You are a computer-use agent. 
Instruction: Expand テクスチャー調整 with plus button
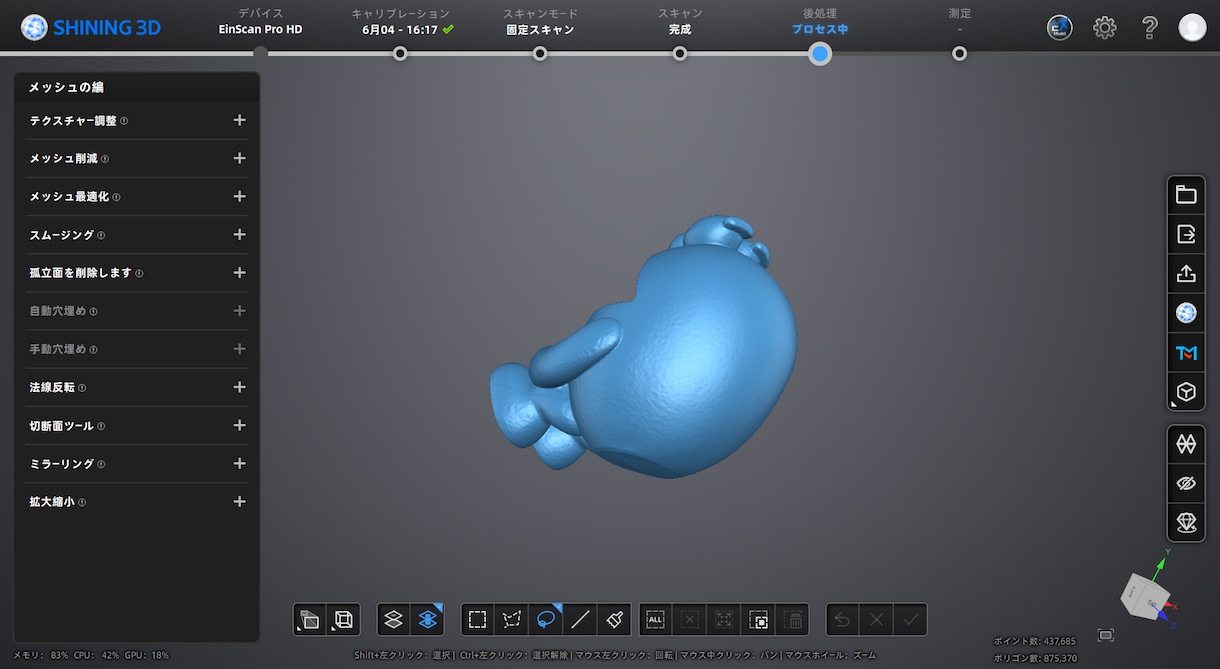239,120
